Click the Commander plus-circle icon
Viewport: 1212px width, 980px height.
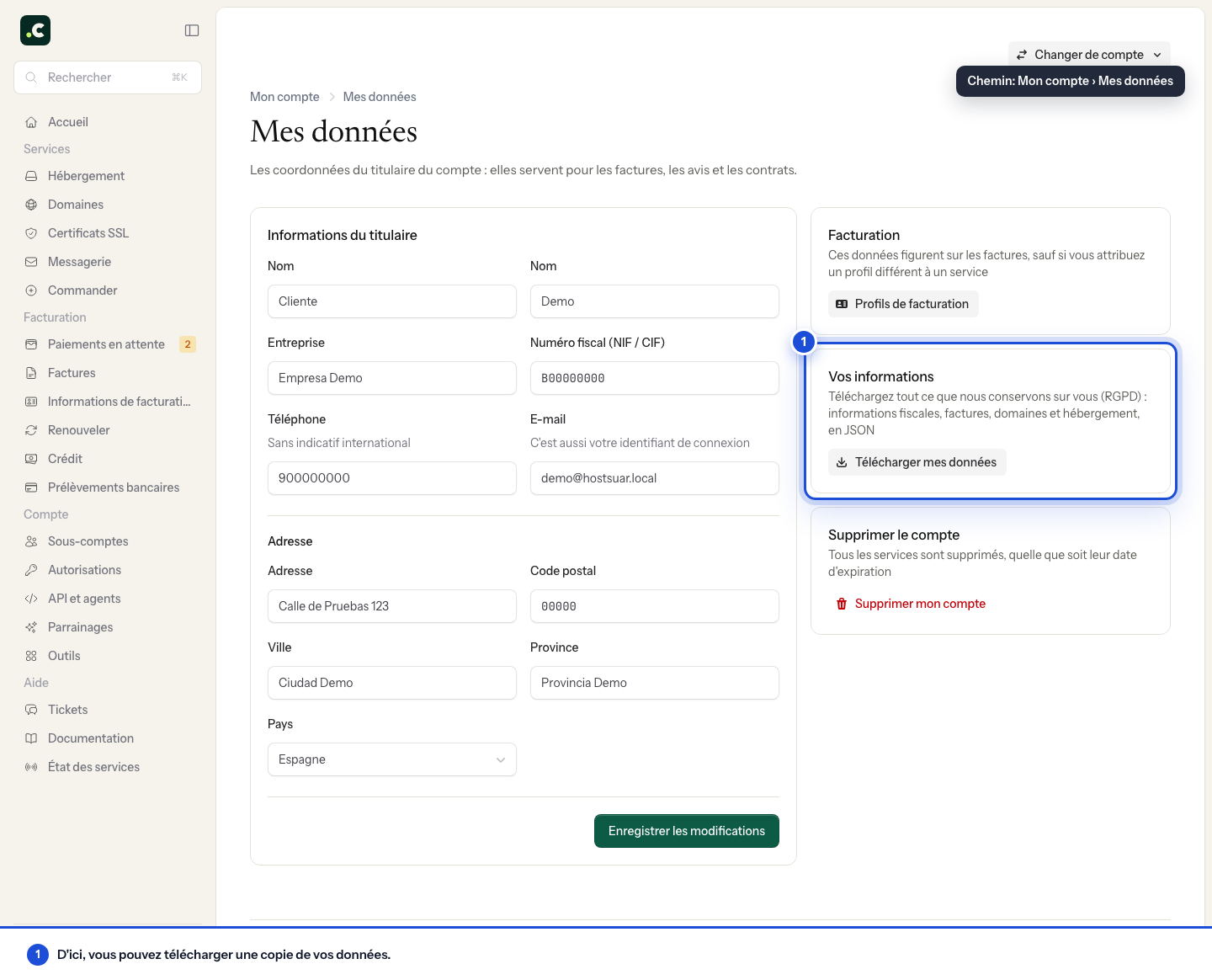coord(31,290)
